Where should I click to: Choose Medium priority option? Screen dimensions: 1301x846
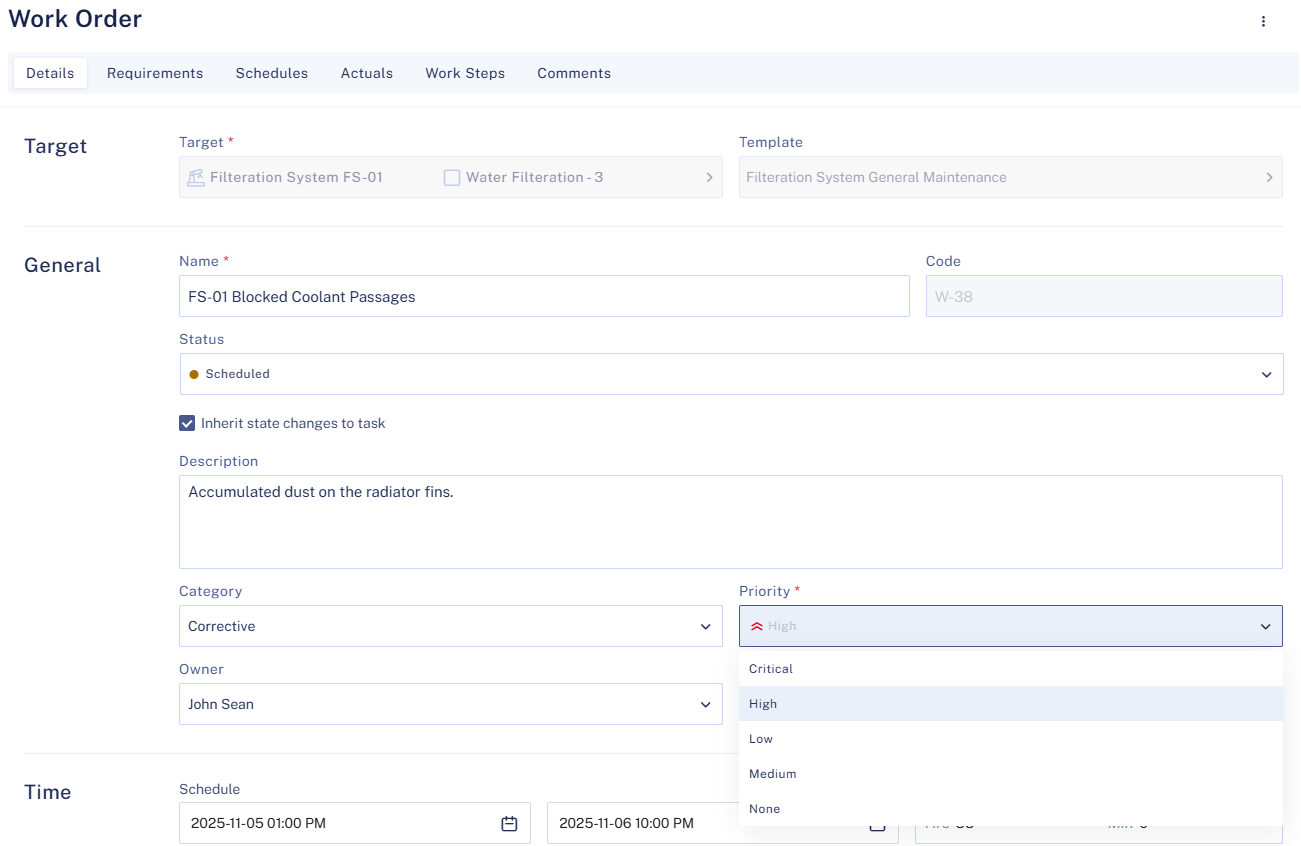click(x=772, y=774)
